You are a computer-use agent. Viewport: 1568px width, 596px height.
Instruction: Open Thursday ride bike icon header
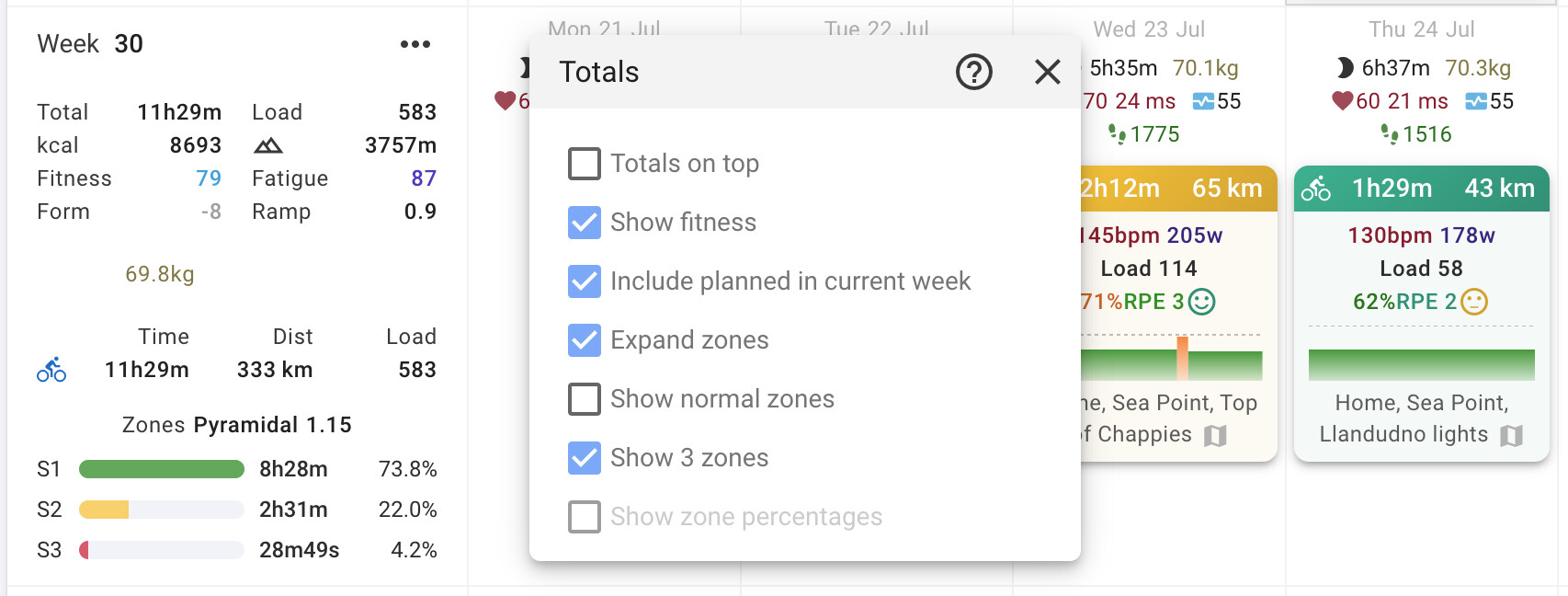1316,189
